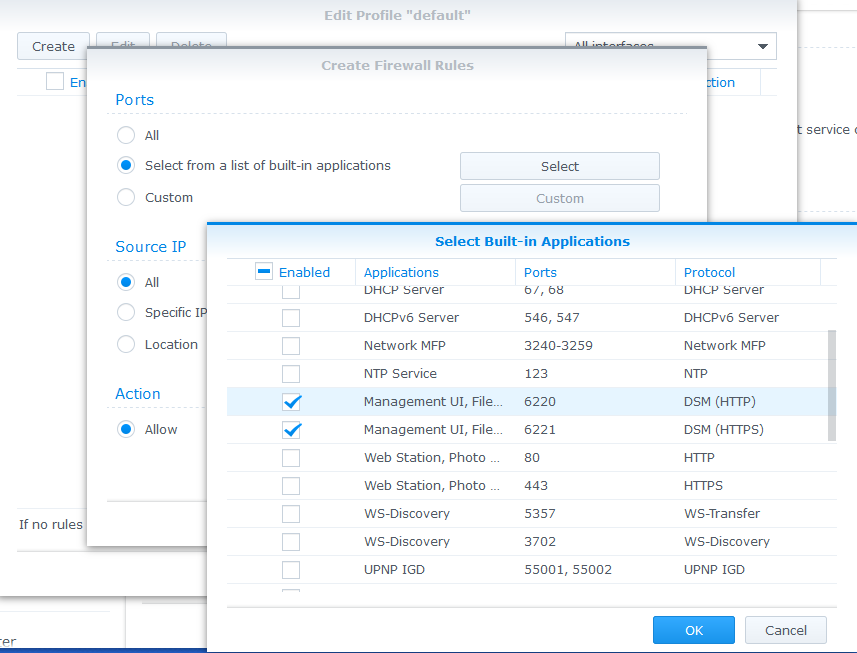Sort by the Applications column header

tap(401, 272)
